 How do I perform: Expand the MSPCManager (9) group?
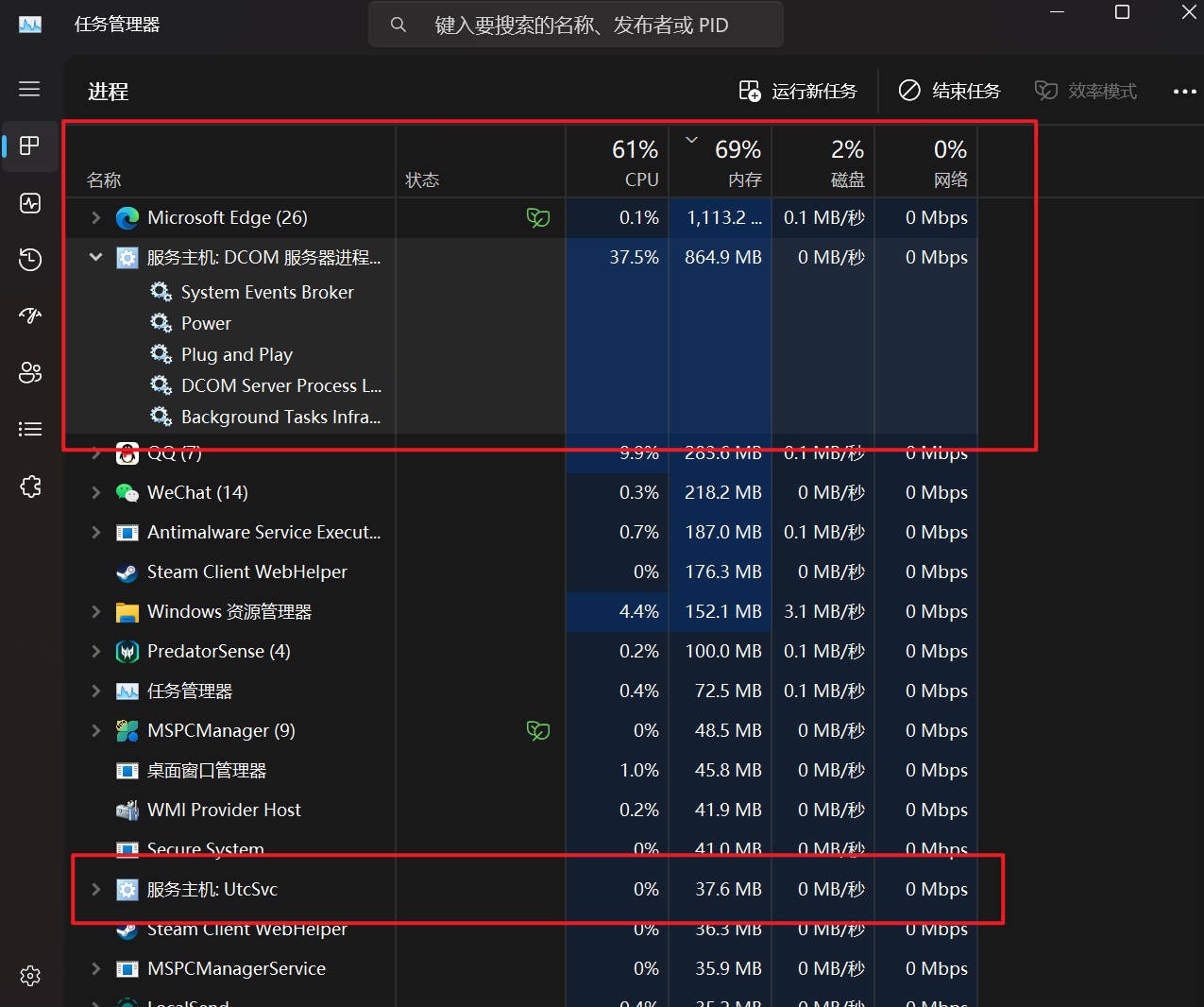pos(95,730)
